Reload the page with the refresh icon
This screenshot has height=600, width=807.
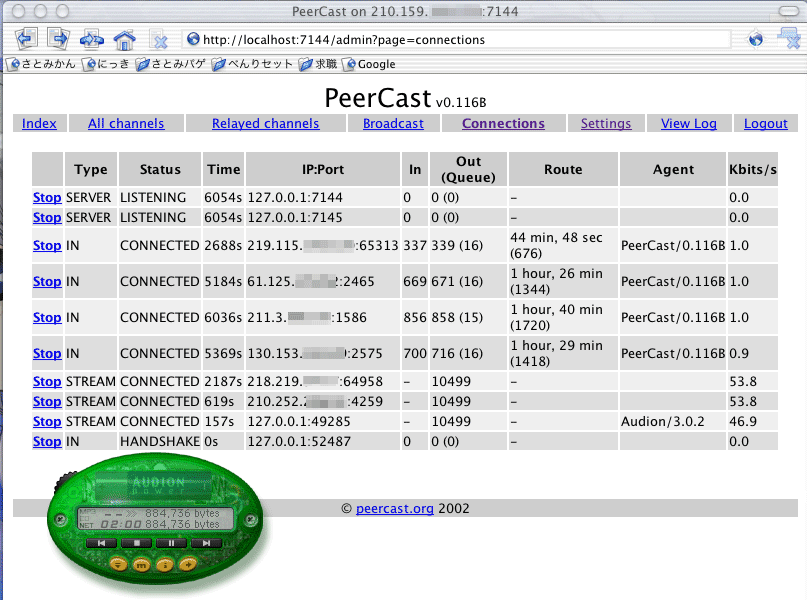(92, 39)
